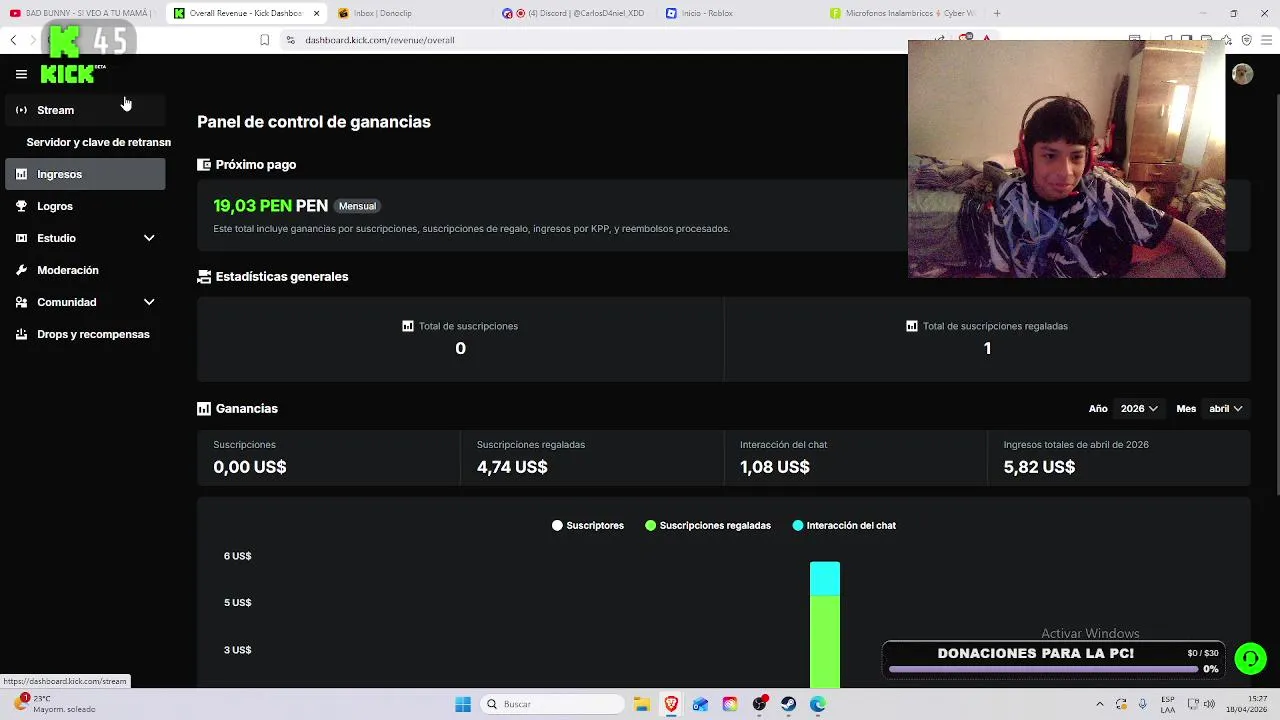Viewport: 1280px width, 720px height.
Task: Click Total de suscripciones regaladas stat
Action: click(987, 338)
